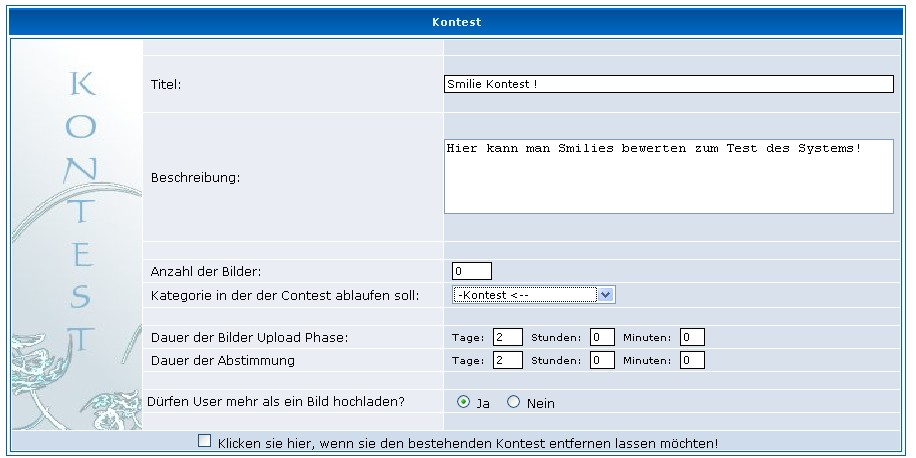
Task: Click the blue Kontest header bar
Action: (458, 20)
